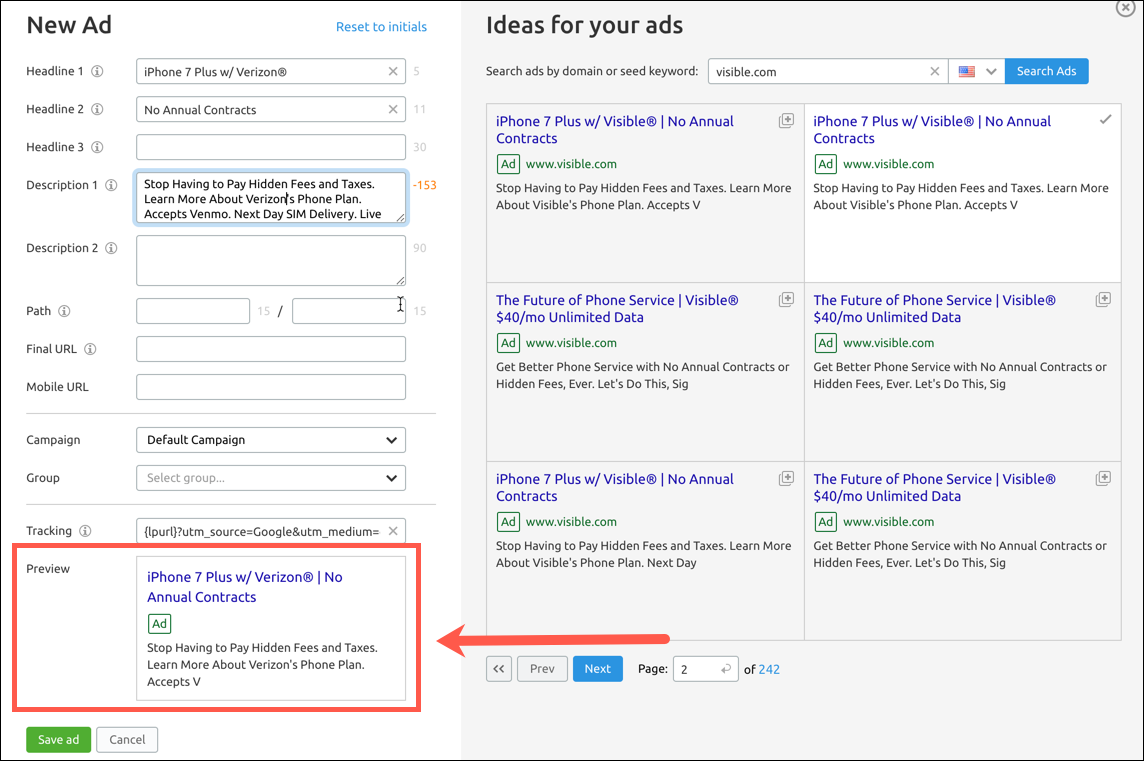Screen dimensions: 1144x761
Task: Copy the Next Day iPhone 7 Plus ad
Action: click(x=786, y=478)
